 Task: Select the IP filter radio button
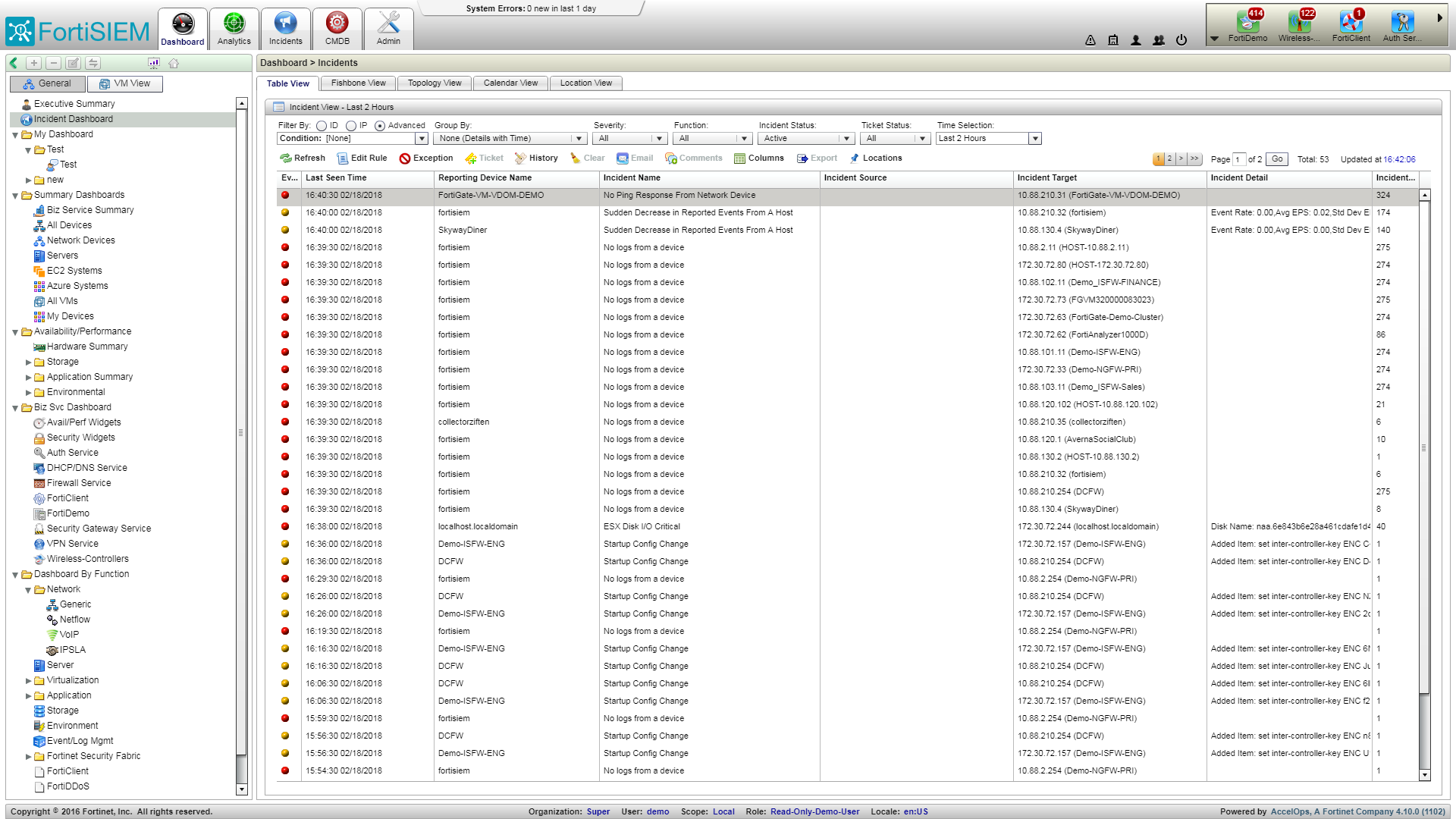[x=351, y=126]
